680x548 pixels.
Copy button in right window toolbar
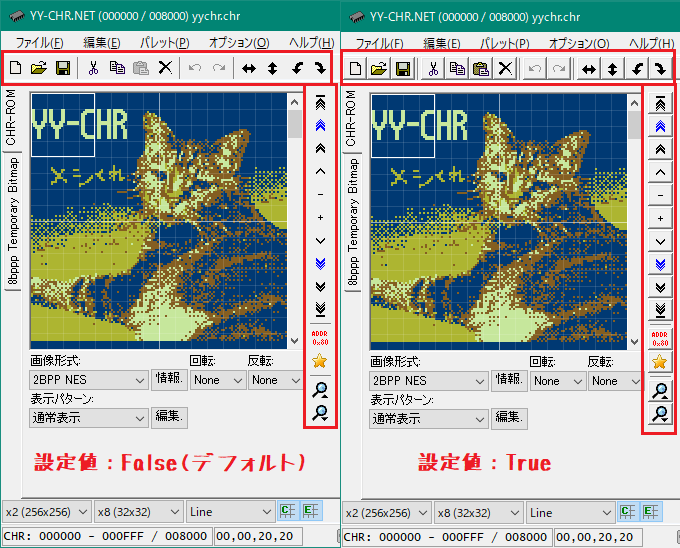[457, 68]
